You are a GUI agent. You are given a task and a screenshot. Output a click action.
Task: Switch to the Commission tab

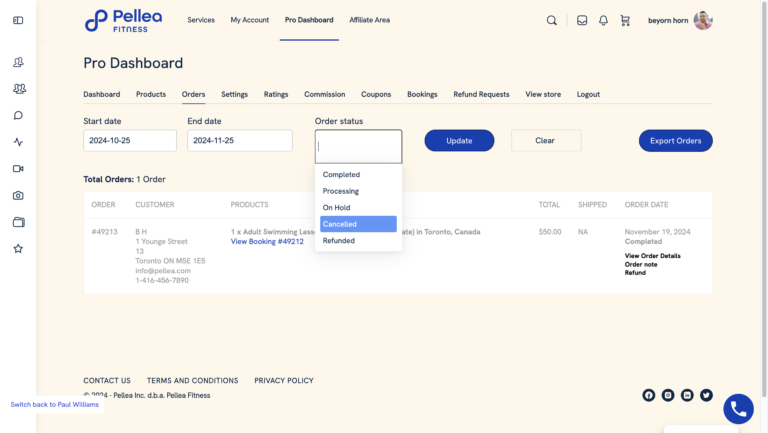pos(324,95)
